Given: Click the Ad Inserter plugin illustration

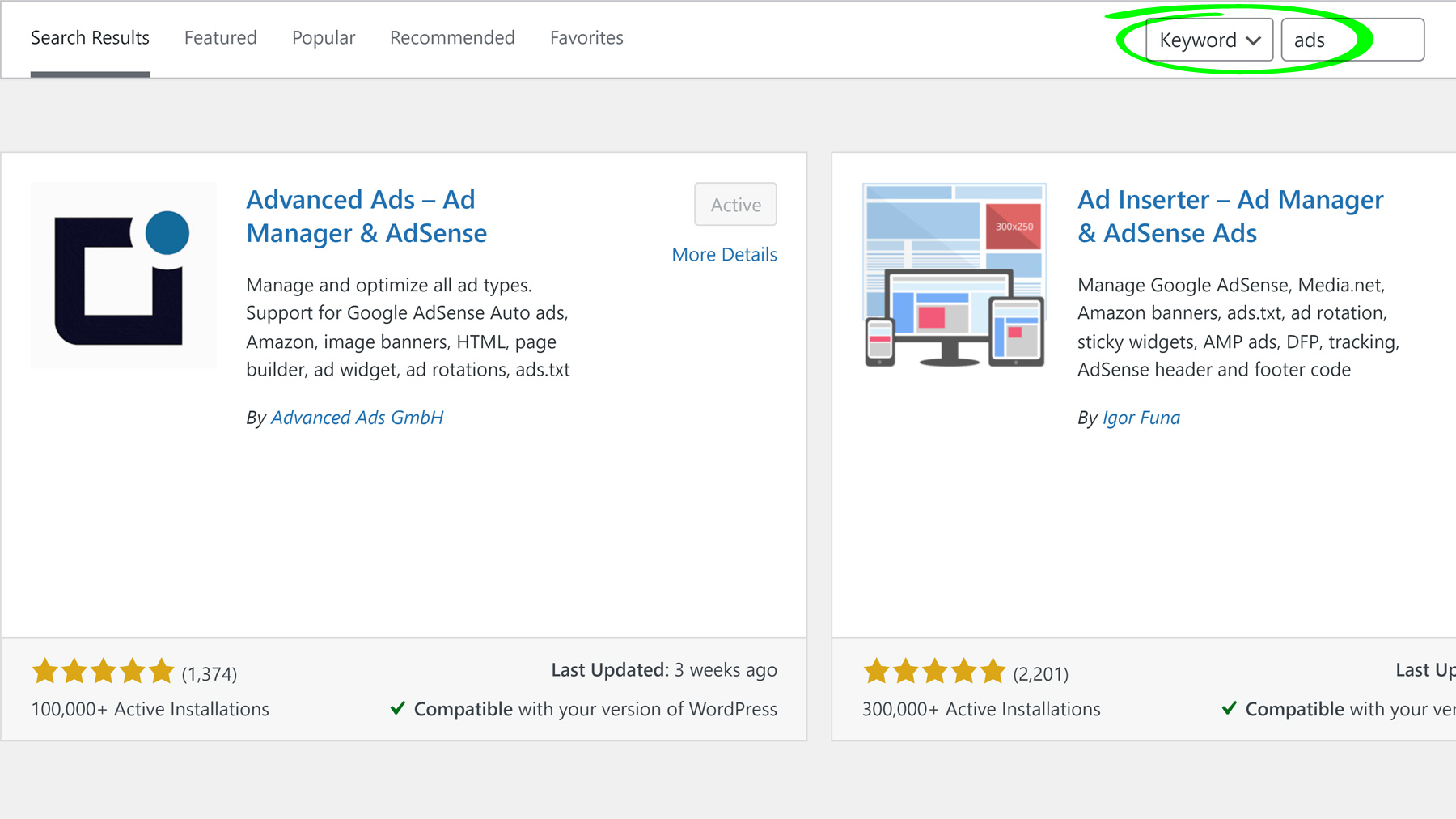Looking at the screenshot, I should [x=954, y=275].
